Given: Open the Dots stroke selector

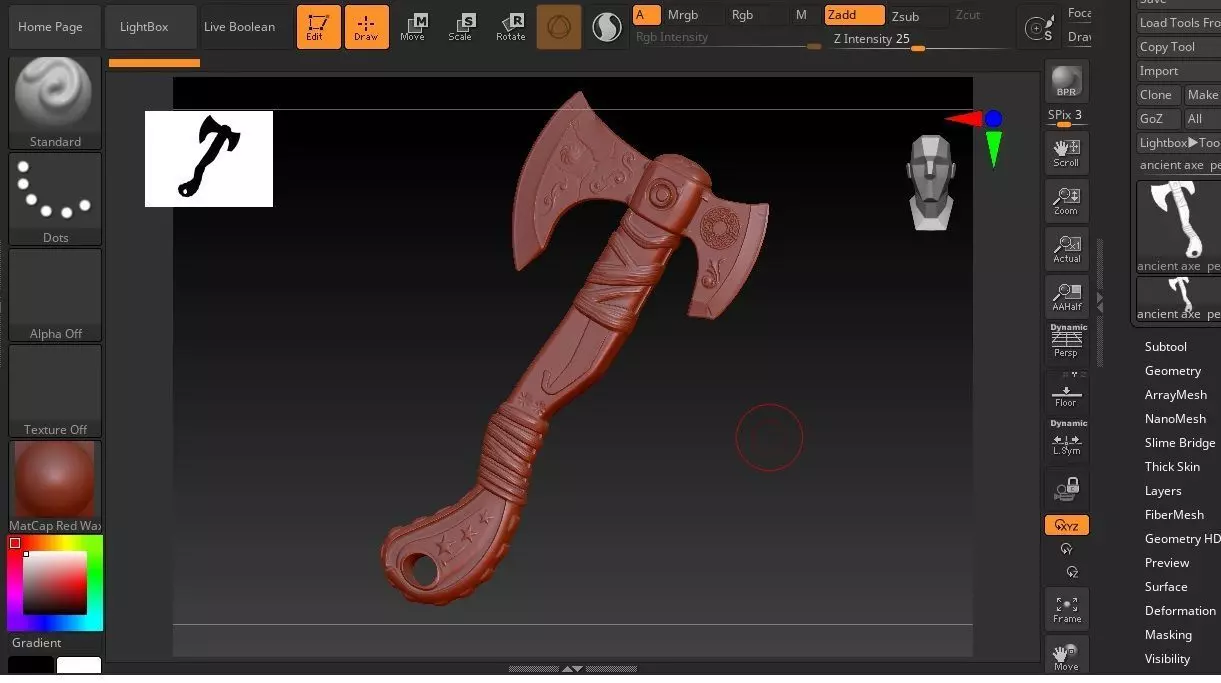Looking at the screenshot, I should pyautogui.click(x=55, y=199).
